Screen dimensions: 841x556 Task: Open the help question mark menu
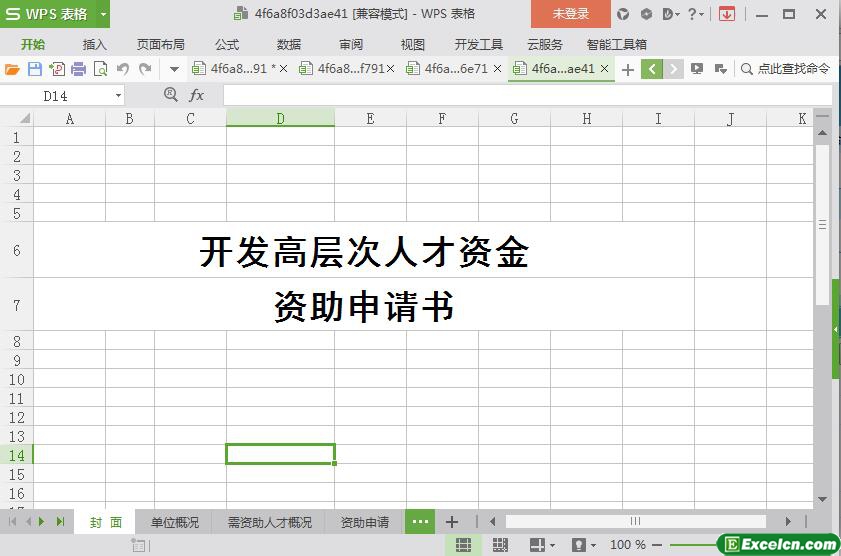point(695,14)
